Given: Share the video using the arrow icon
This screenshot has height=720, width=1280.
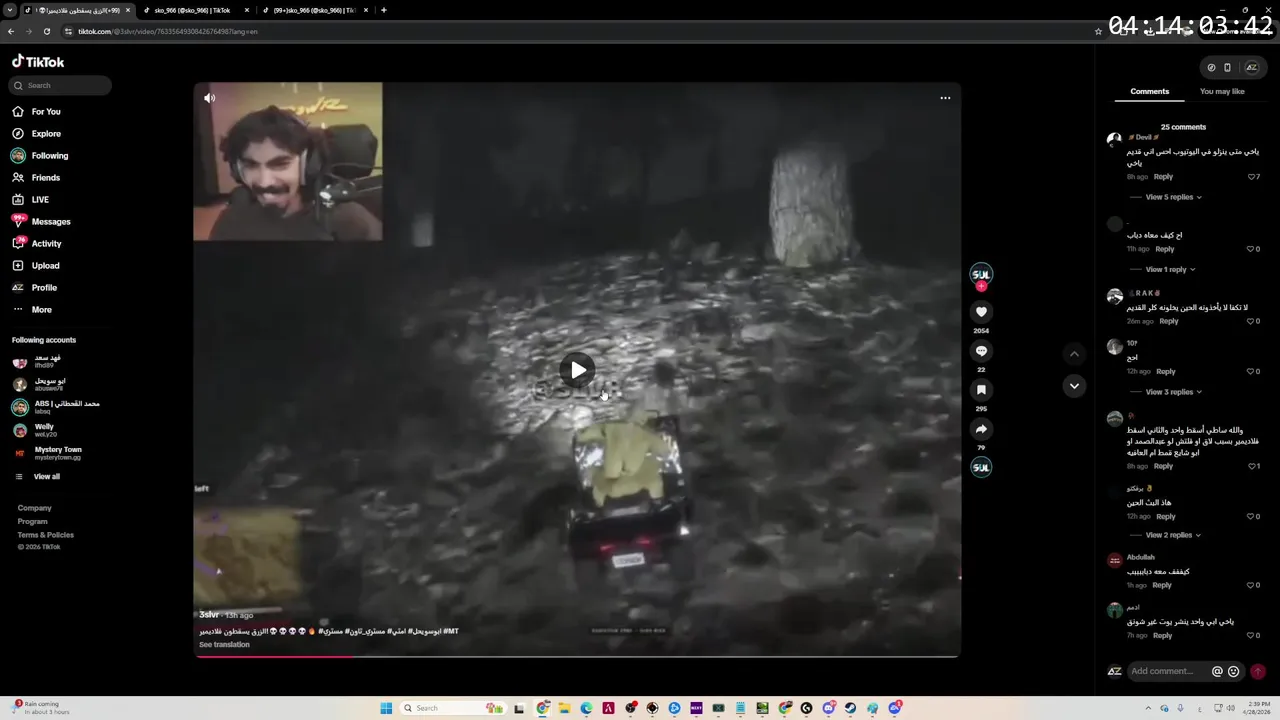Looking at the screenshot, I should 981,429.
